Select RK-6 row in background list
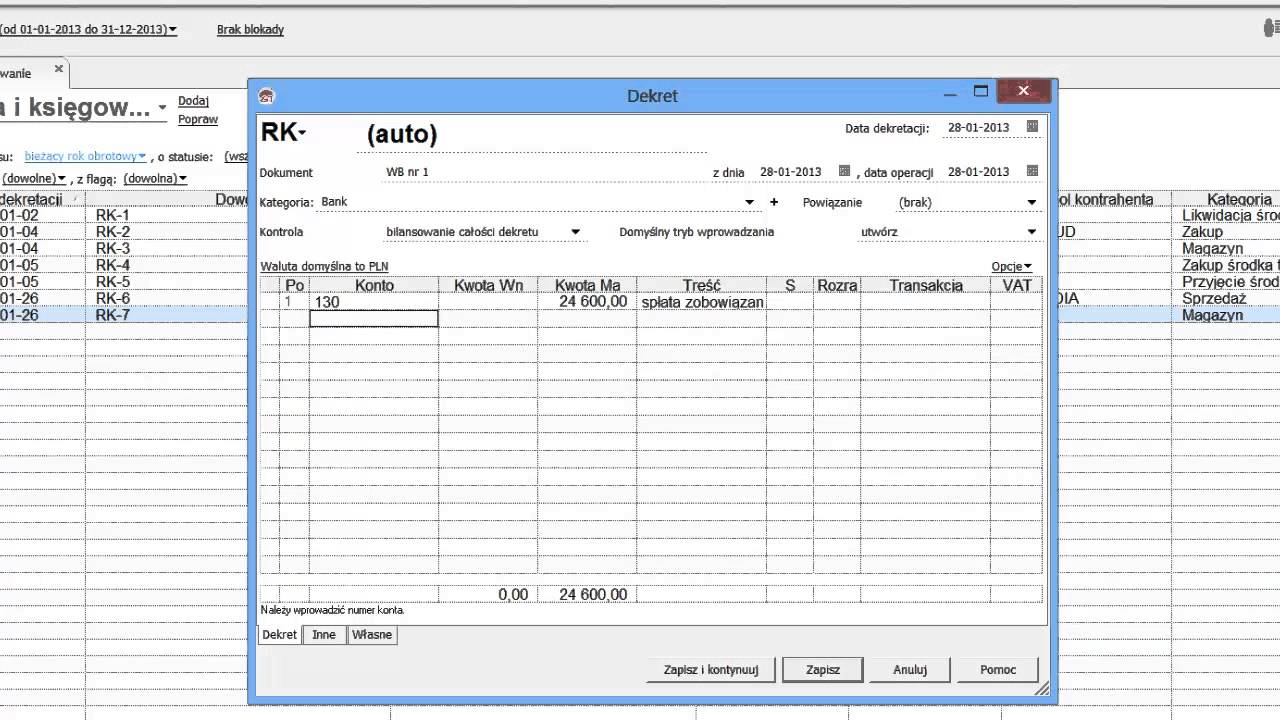1280x720 pixels. (113, 298)
